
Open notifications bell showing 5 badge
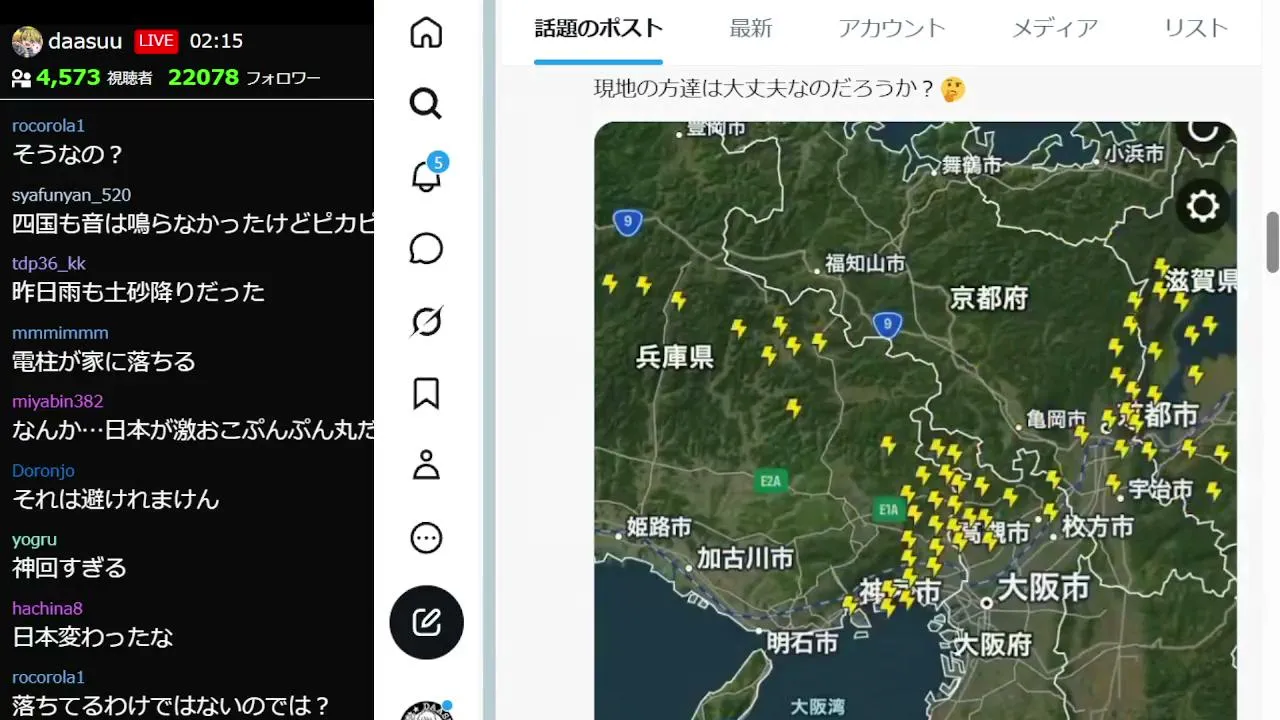tap(426, 176)
